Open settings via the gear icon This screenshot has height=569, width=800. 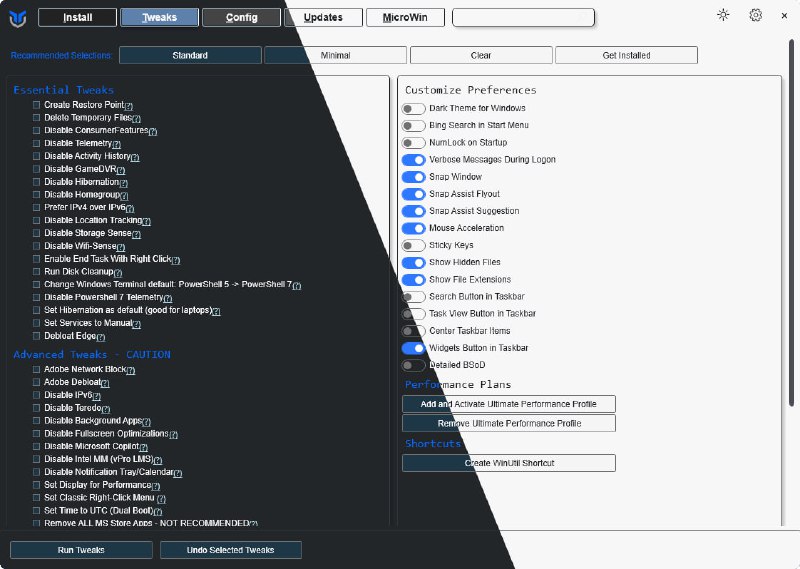tap(756, 15)
